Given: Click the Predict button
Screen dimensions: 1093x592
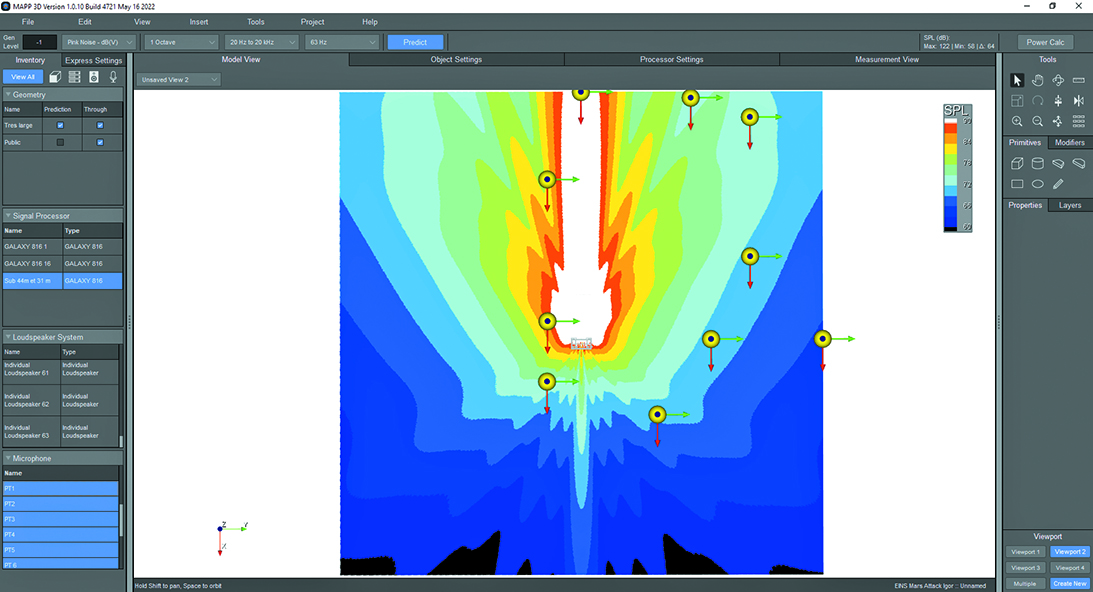Looking at the screenshot, I should (x=415, y=43).
